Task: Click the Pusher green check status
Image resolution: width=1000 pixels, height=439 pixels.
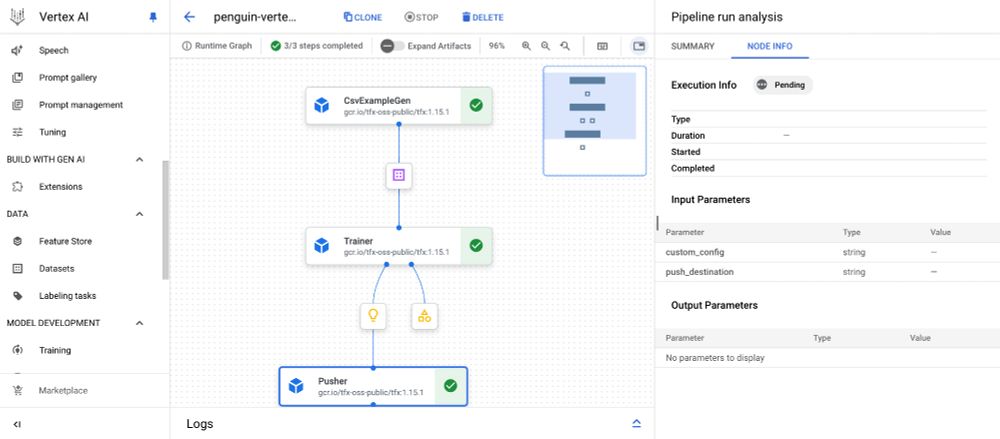Action: coord(450,386)
